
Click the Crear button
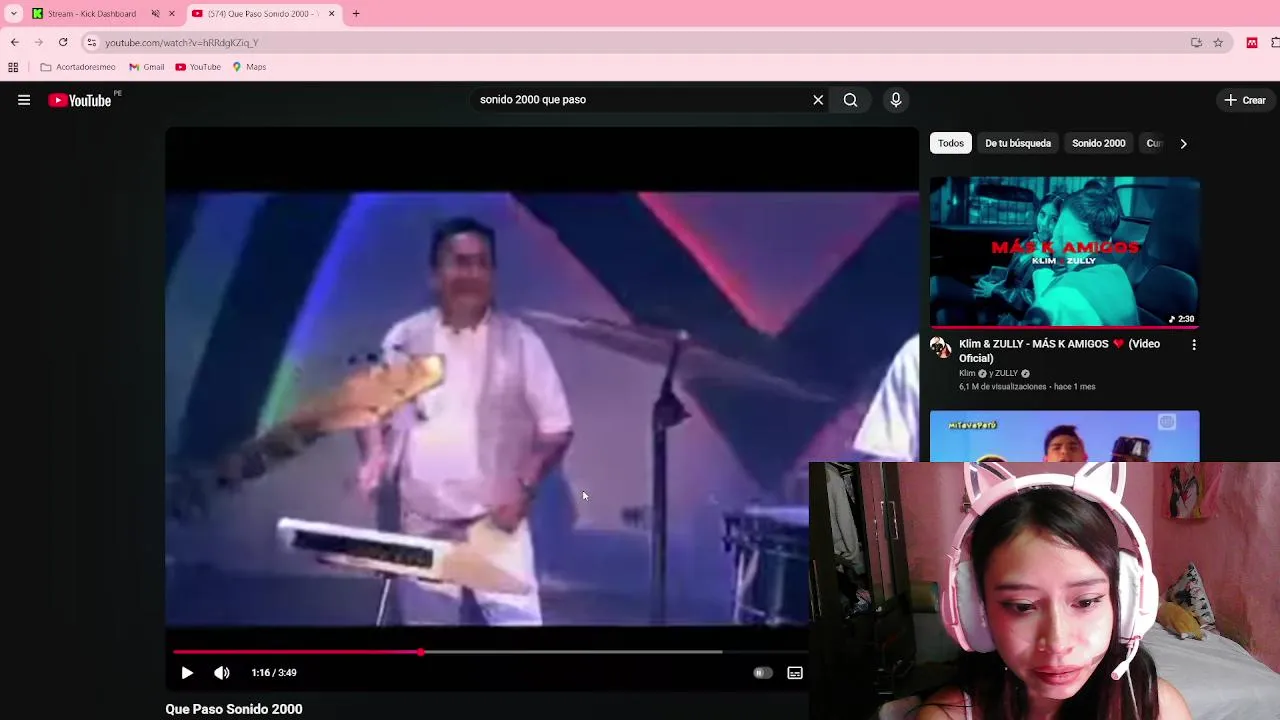coord(1244,100)
